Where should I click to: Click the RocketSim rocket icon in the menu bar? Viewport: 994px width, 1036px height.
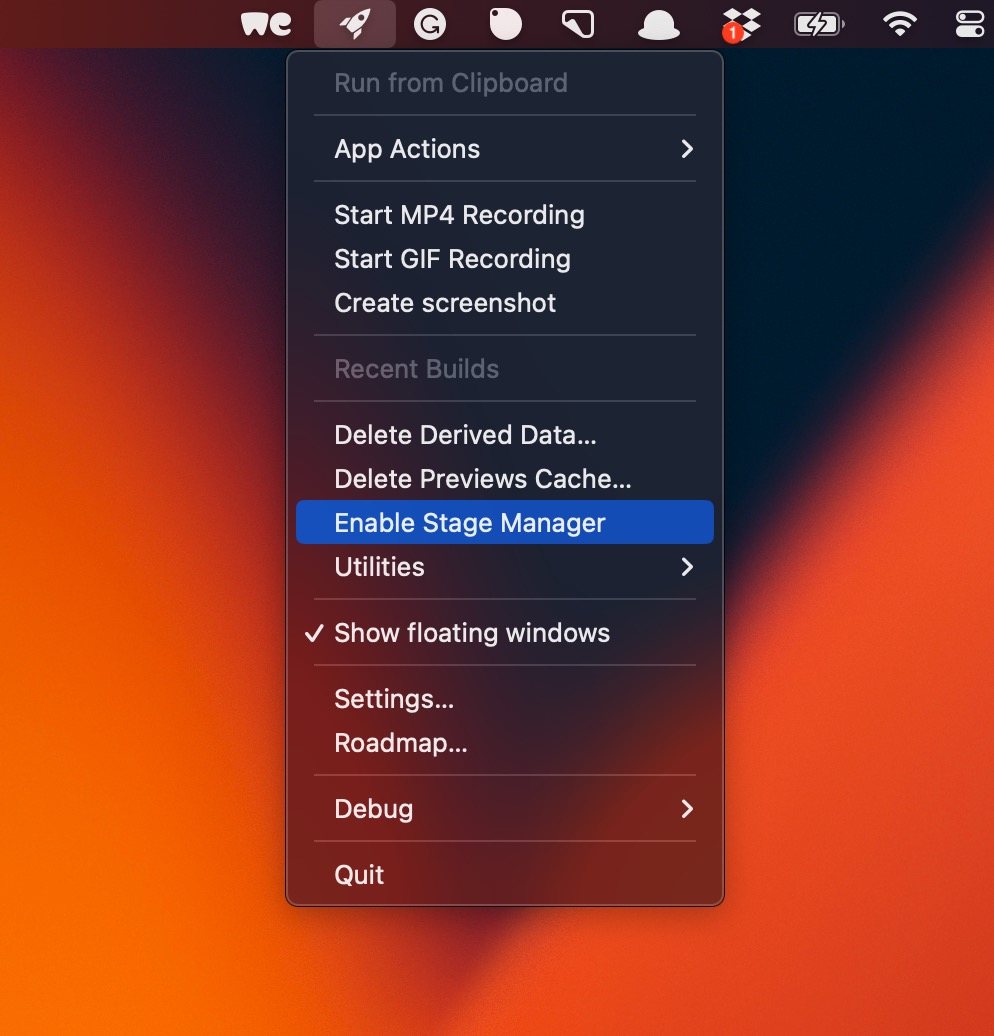click(354, 23)
